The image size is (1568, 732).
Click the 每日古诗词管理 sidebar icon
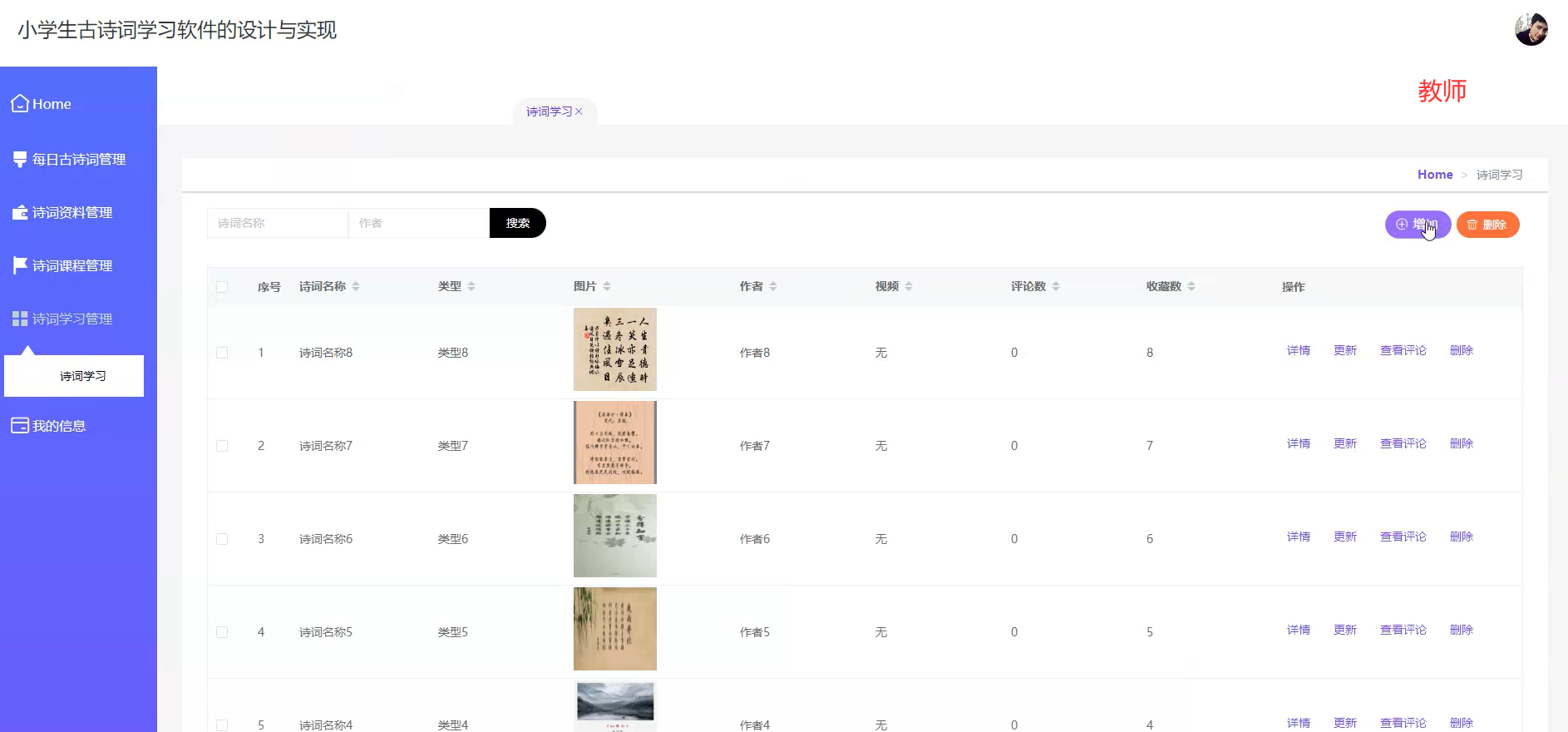point(20,159)
